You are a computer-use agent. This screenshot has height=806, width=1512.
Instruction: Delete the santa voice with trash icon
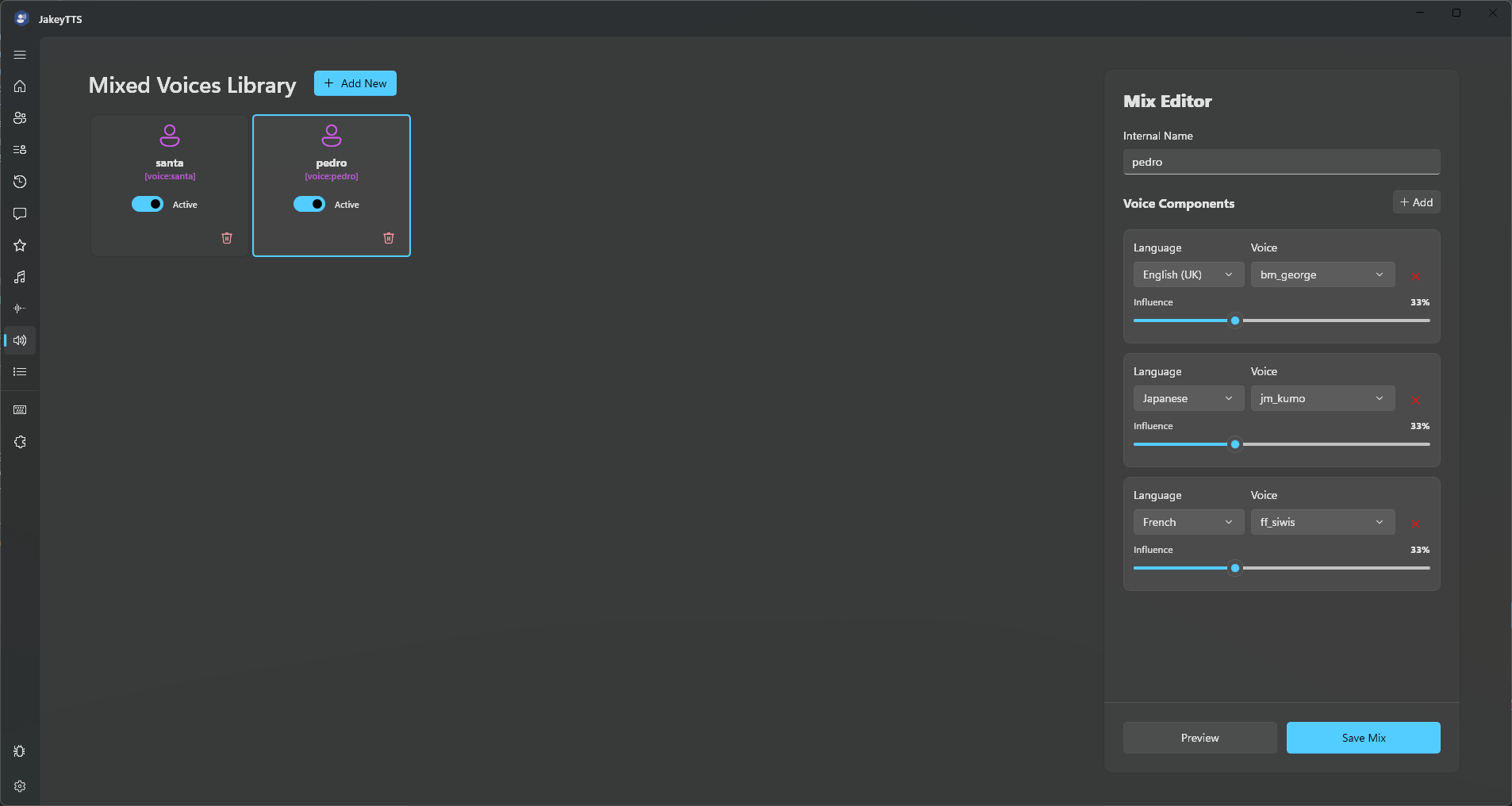[x=227, y=238]
